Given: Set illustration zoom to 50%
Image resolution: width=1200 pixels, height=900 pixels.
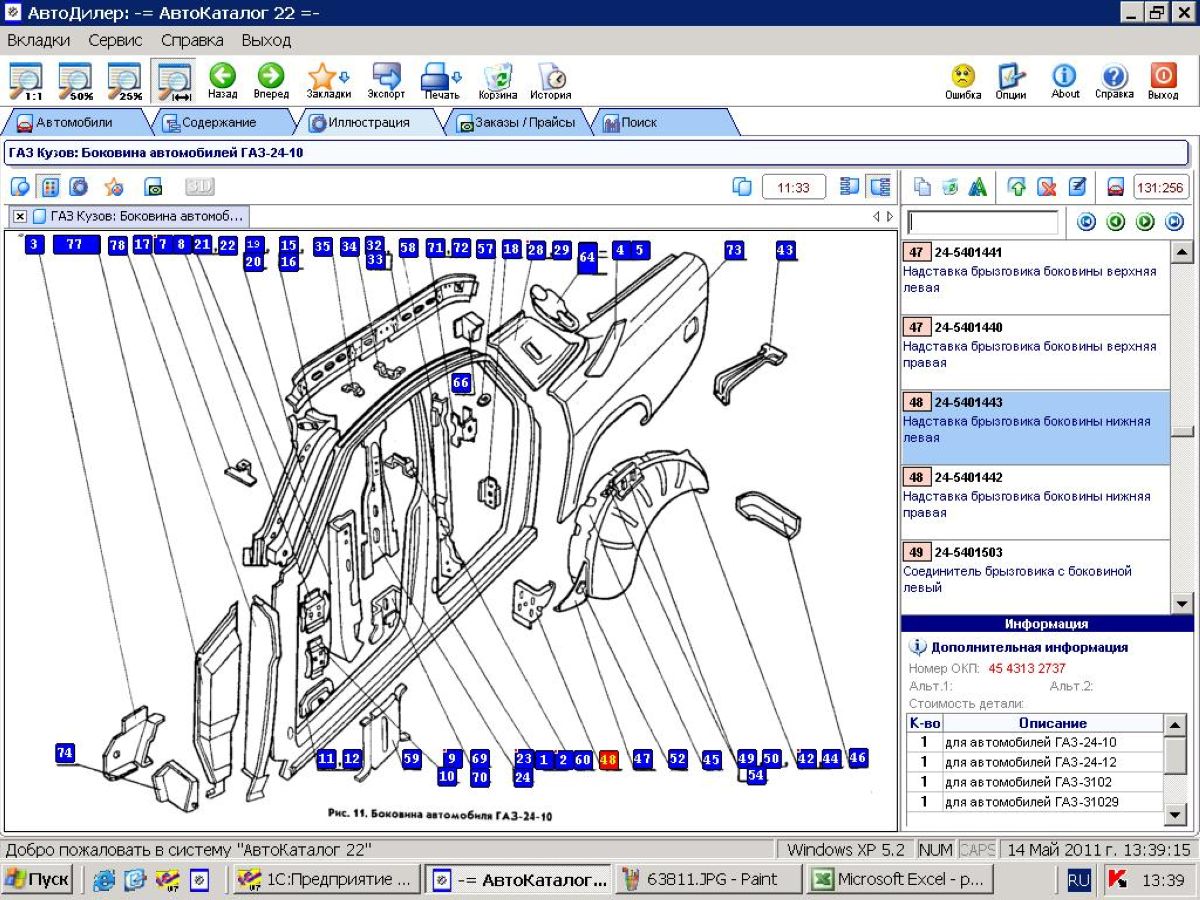Looking at the screenshot, I should (75, 82).
